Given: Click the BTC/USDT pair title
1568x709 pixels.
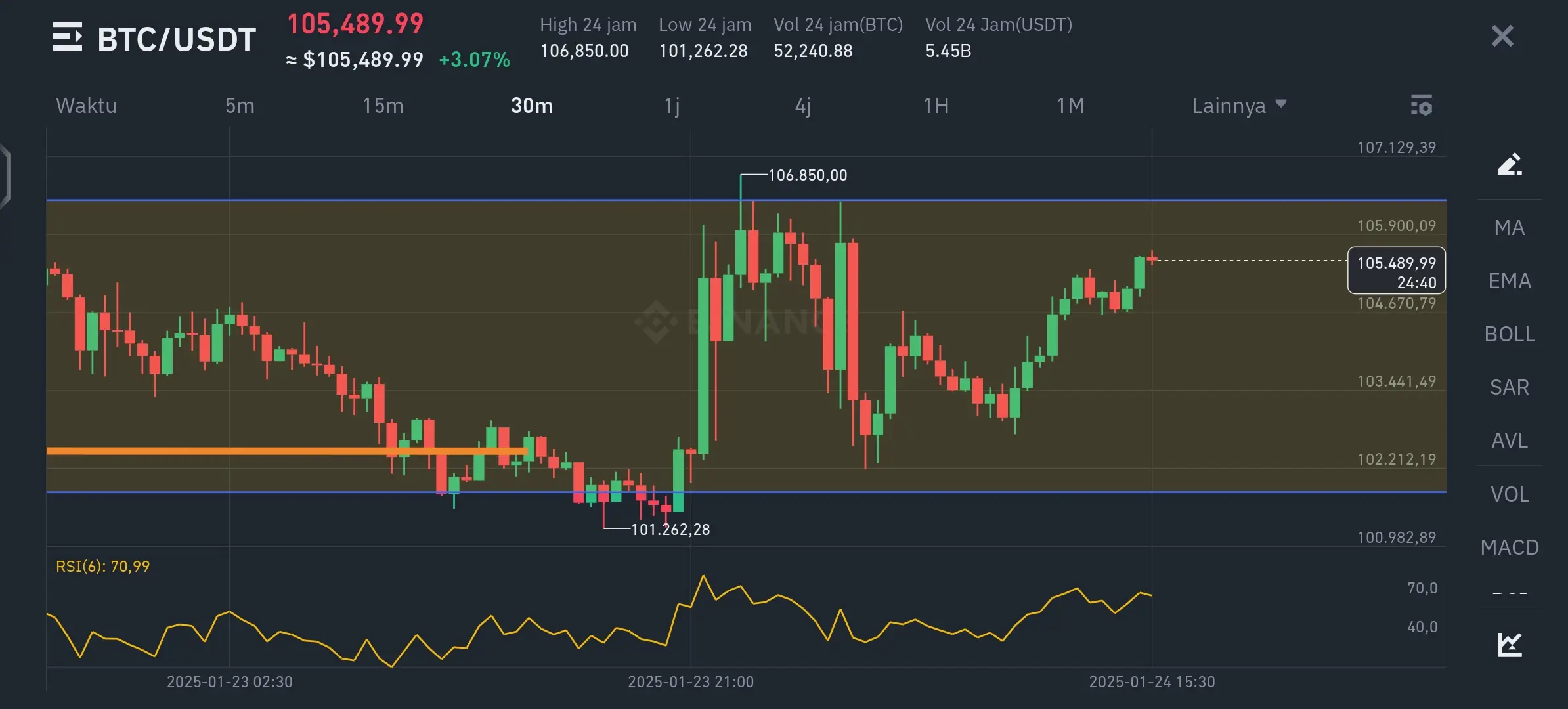Looking at the screenshot, I should 176,39.
